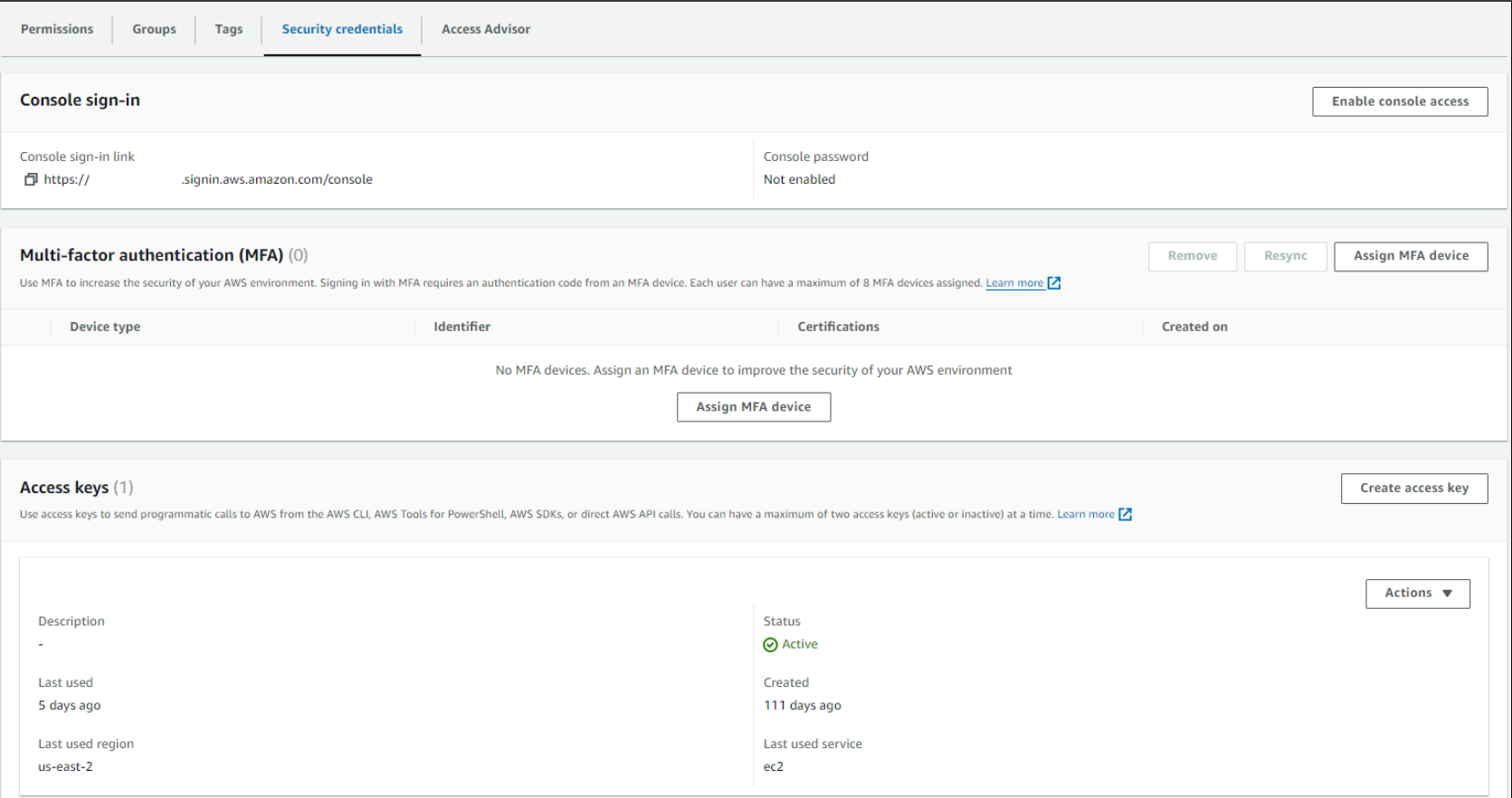
Task: Copy the console sign-in link icon
Action: (31, 179)
